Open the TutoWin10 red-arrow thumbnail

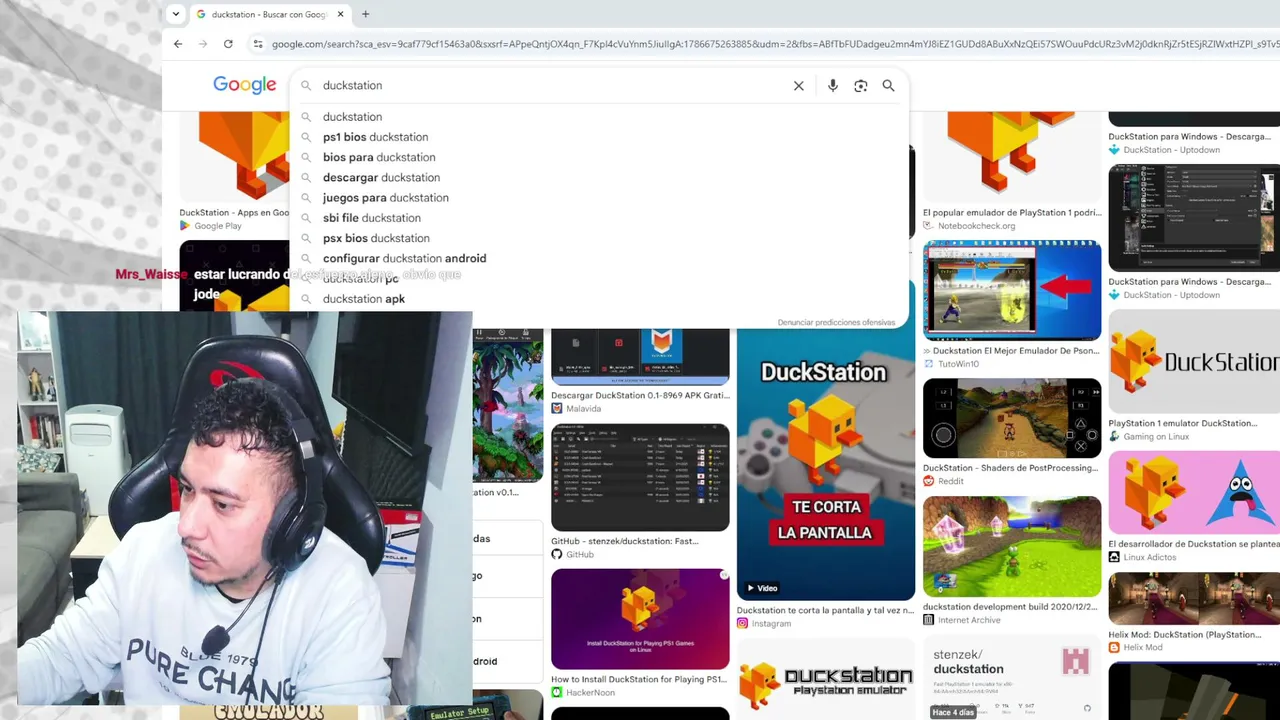coord(1012,291)
